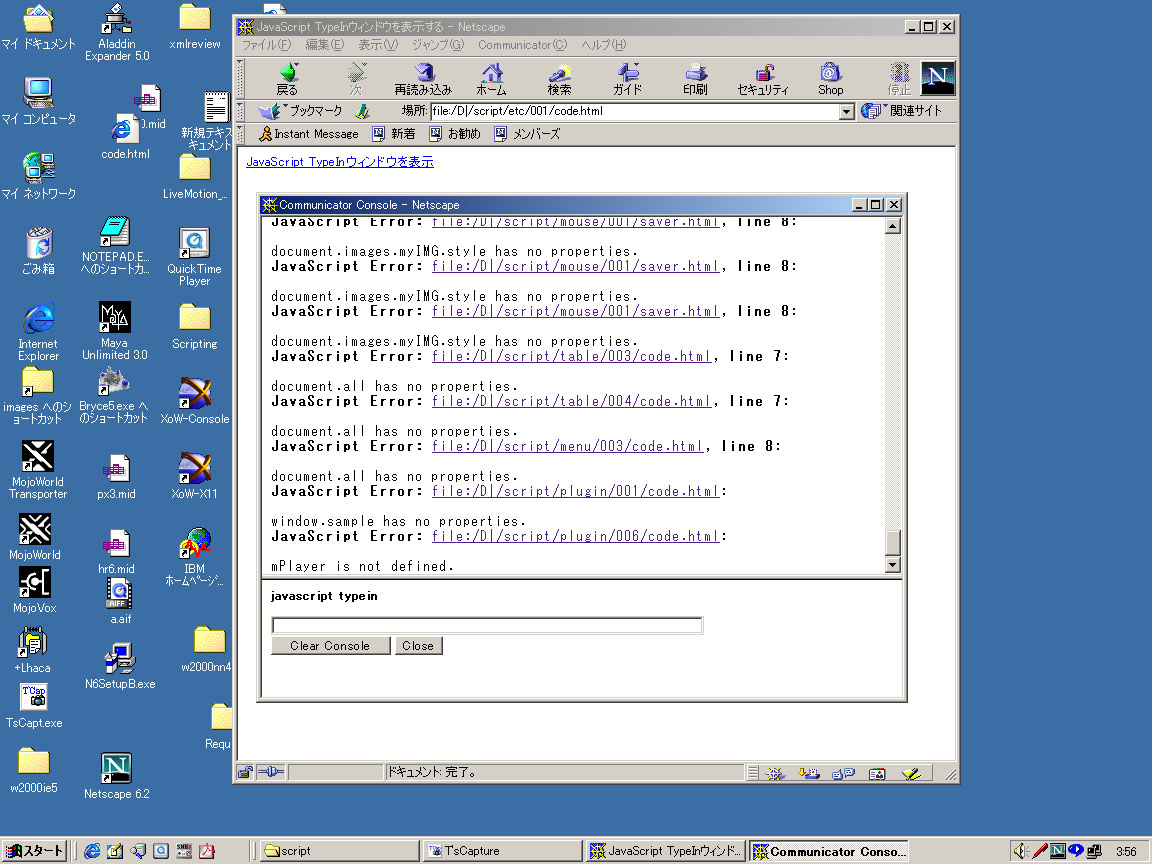Click the JavaScript TypeInウィンドウを表示 link
The width and height of the screenshot is (1152, 864).
point(340,162)
